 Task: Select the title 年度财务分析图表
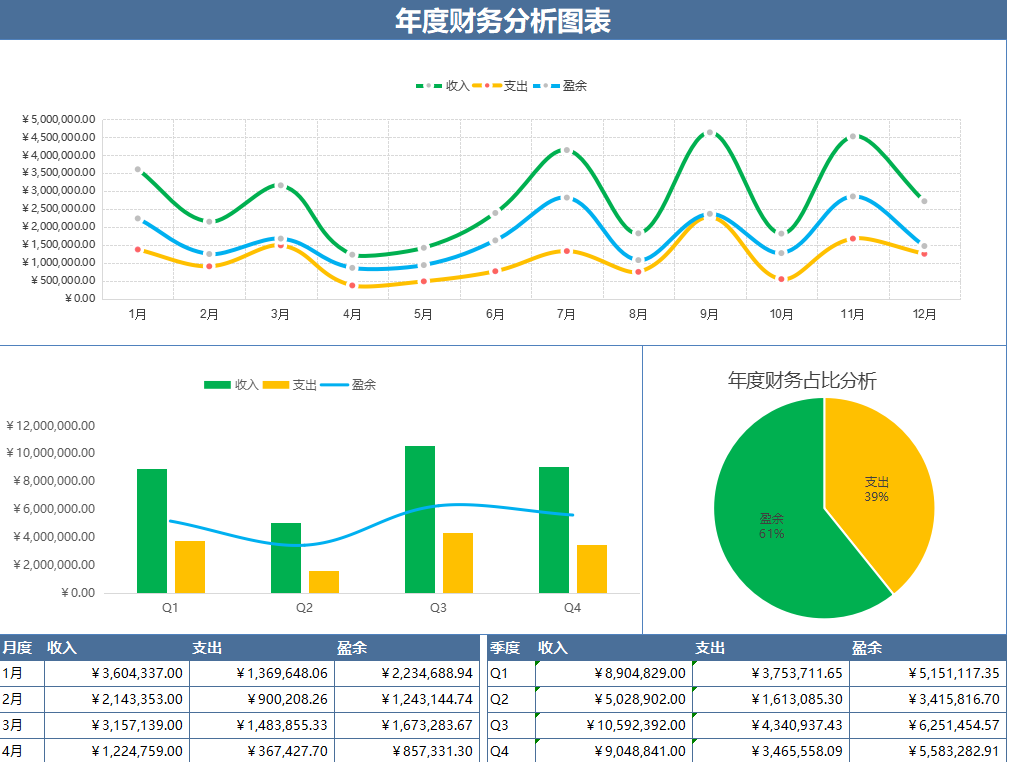(502, 21)
